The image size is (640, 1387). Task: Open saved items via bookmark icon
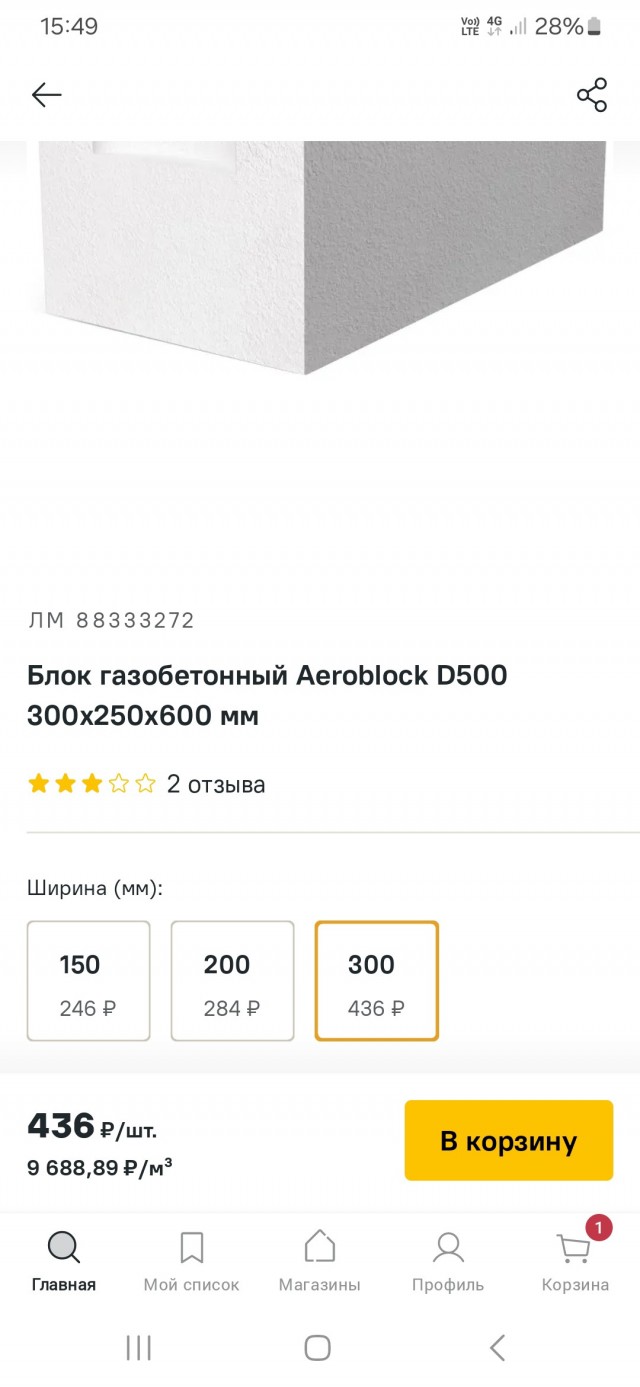tap(190, 1246)
